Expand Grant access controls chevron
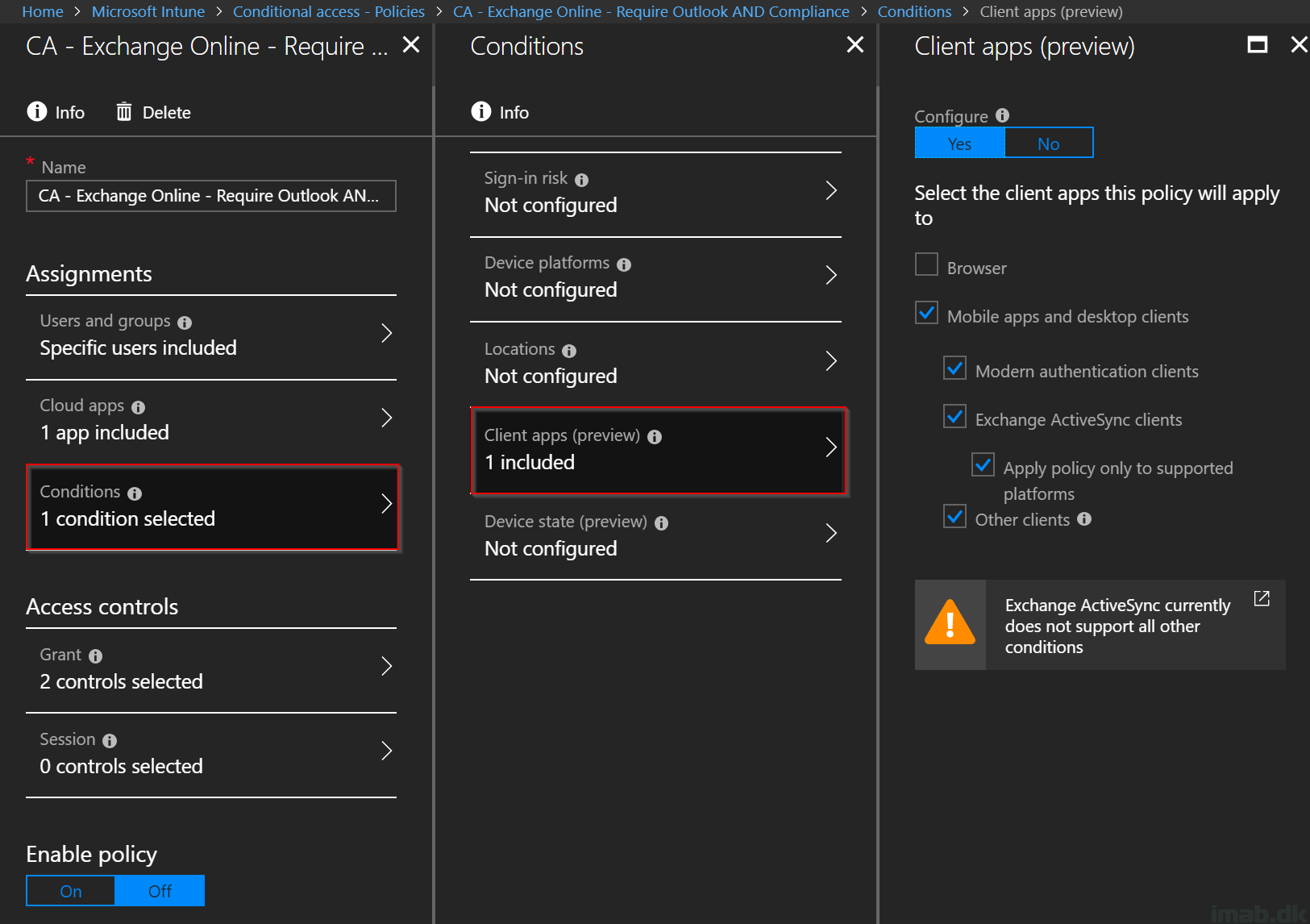The image size is (1310, 924). pyautogui.click(x=386, y=666)
